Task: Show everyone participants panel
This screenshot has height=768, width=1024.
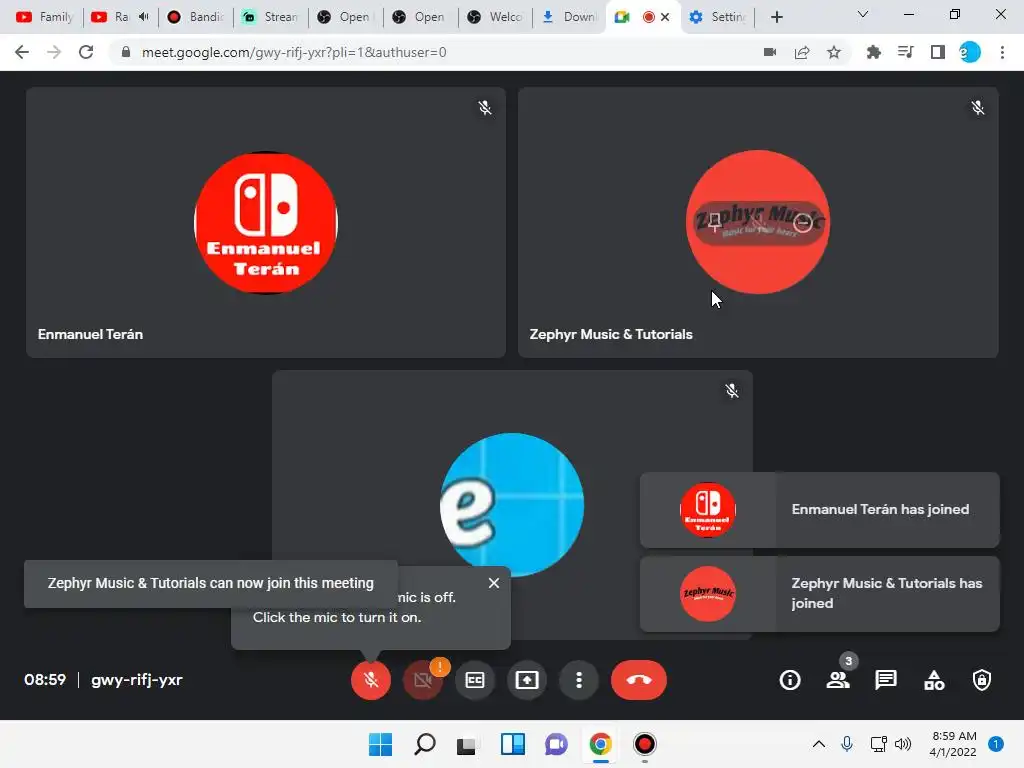Action: click(x=838, y=680)
